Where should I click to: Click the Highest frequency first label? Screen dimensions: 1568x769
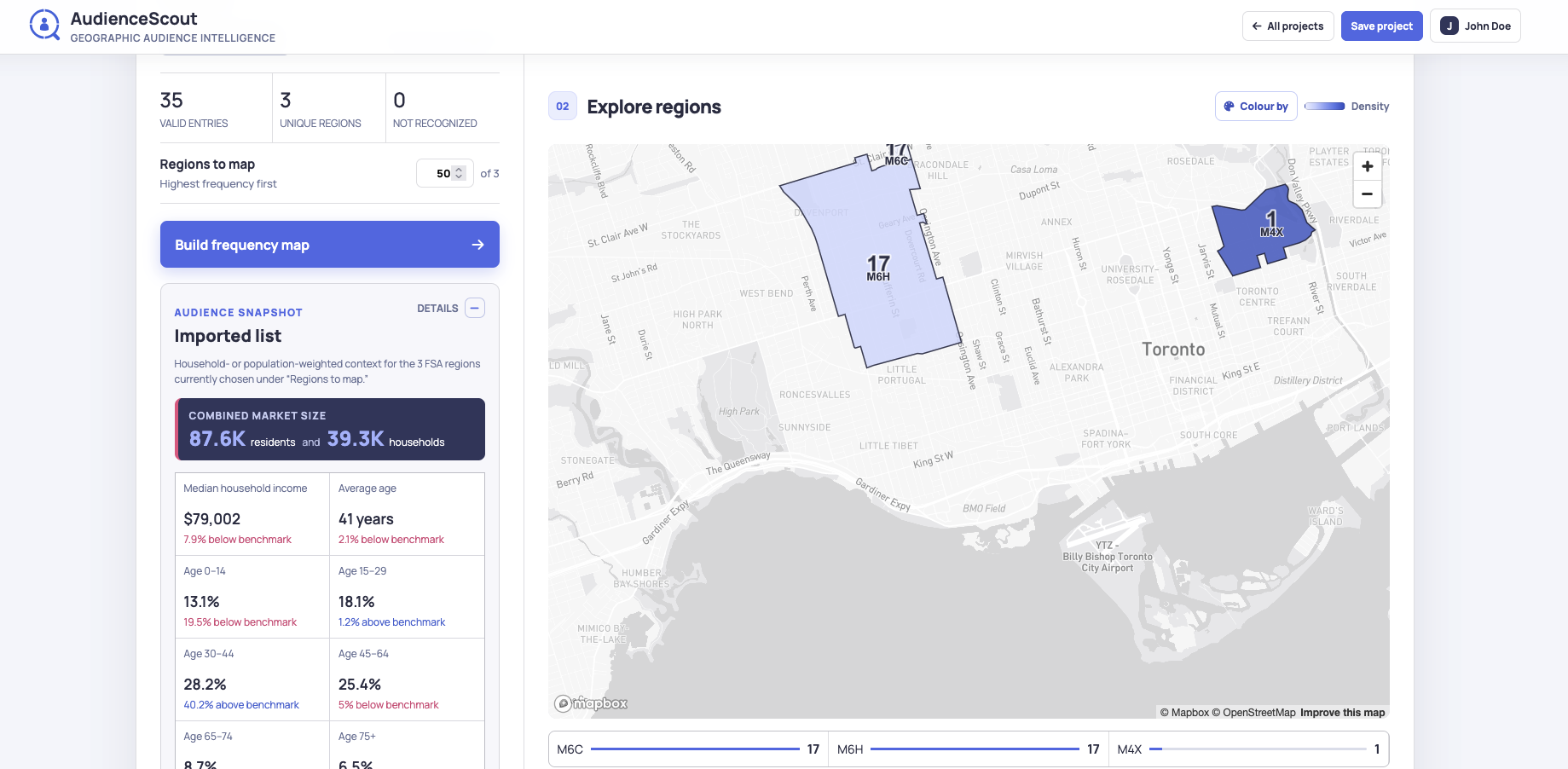click(218, 184)
